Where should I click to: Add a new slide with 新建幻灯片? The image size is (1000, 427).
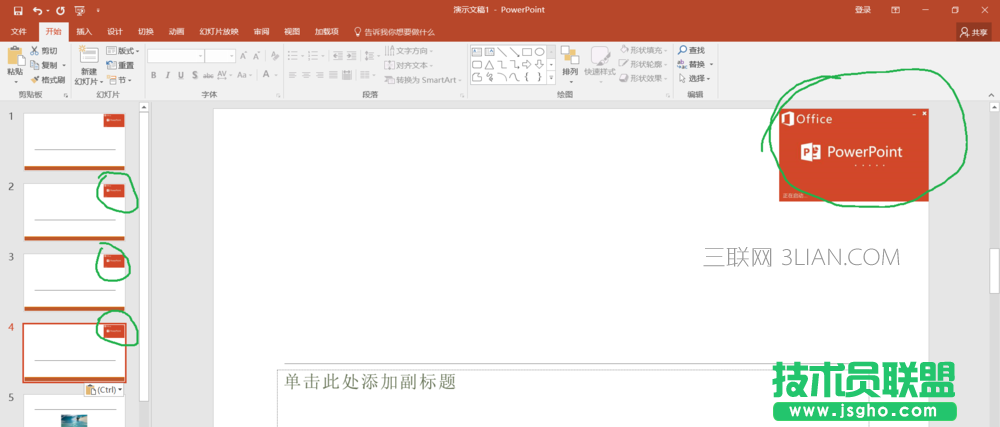(89, 66)
